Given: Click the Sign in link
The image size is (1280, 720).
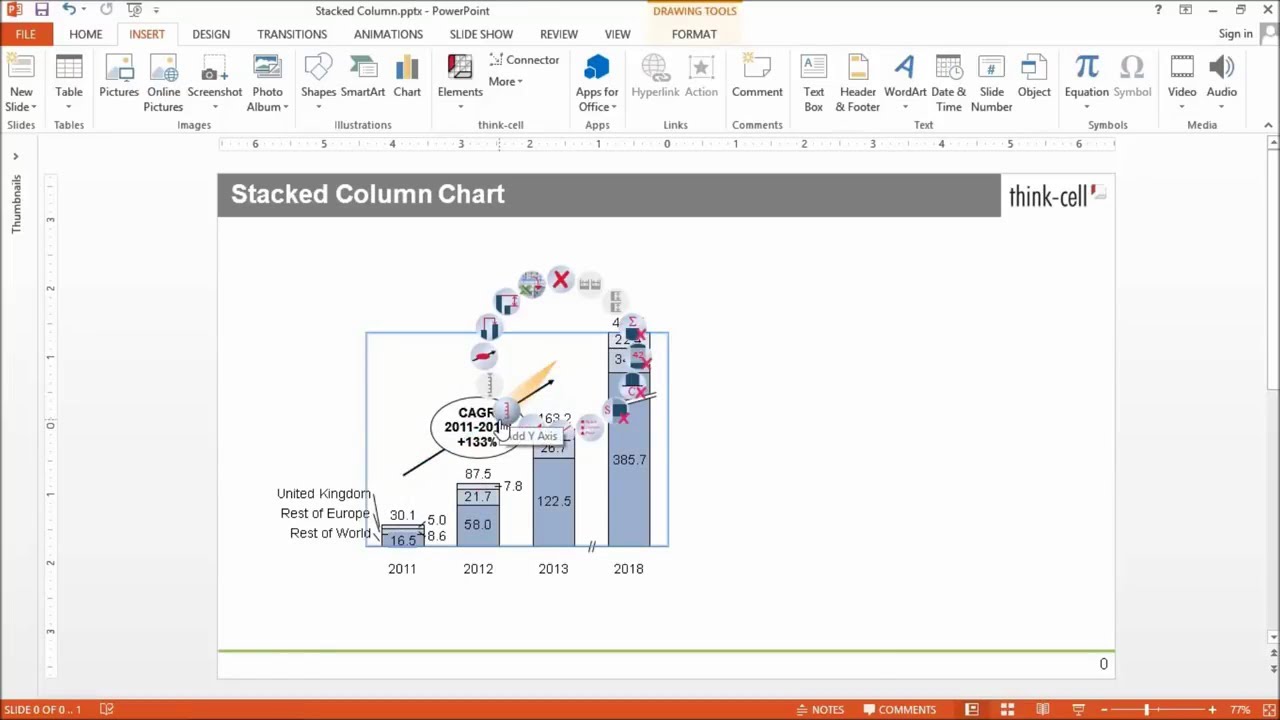Looking at the screenshot, I should [1235, 34].
